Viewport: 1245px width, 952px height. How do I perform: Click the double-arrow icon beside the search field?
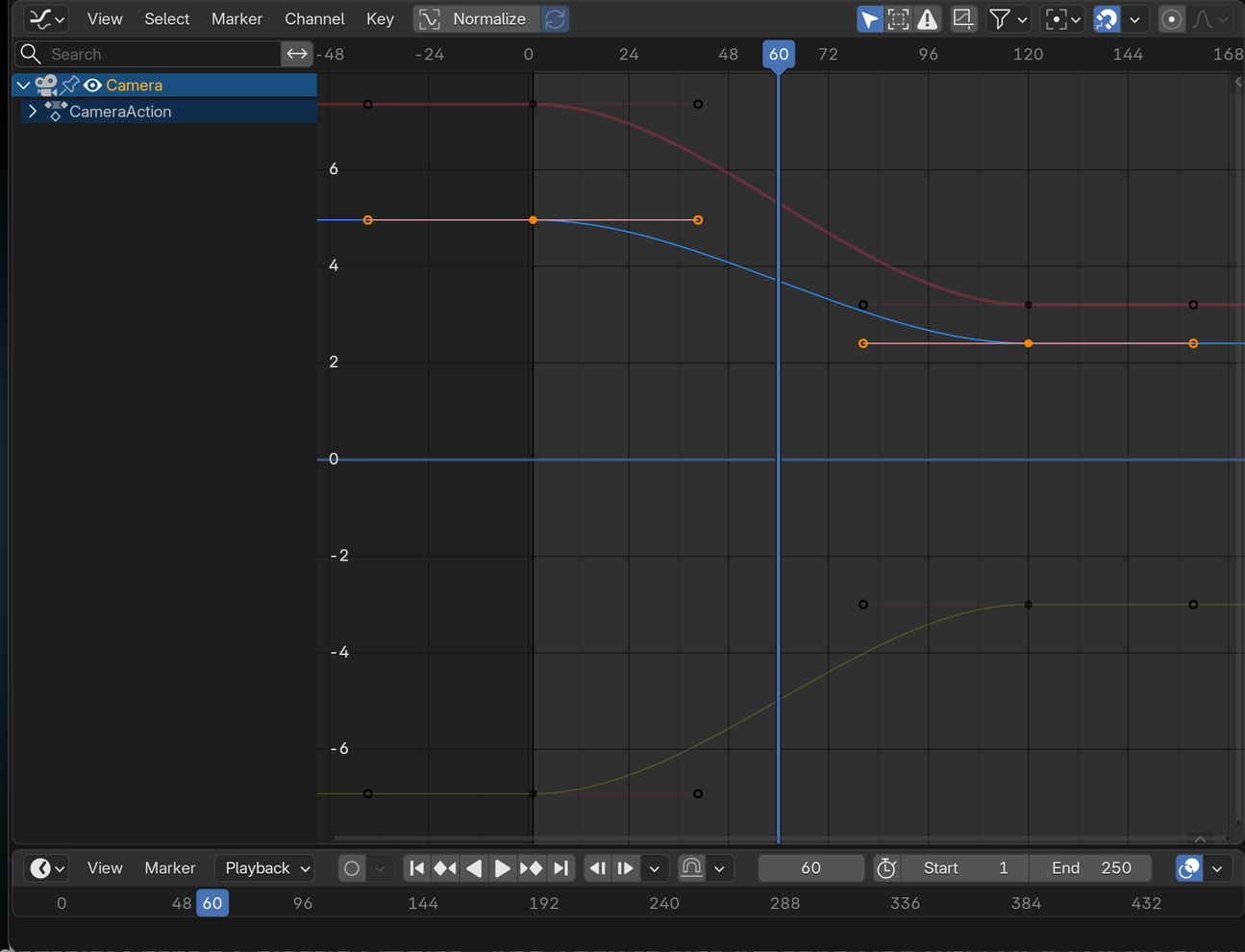(297, 54)
